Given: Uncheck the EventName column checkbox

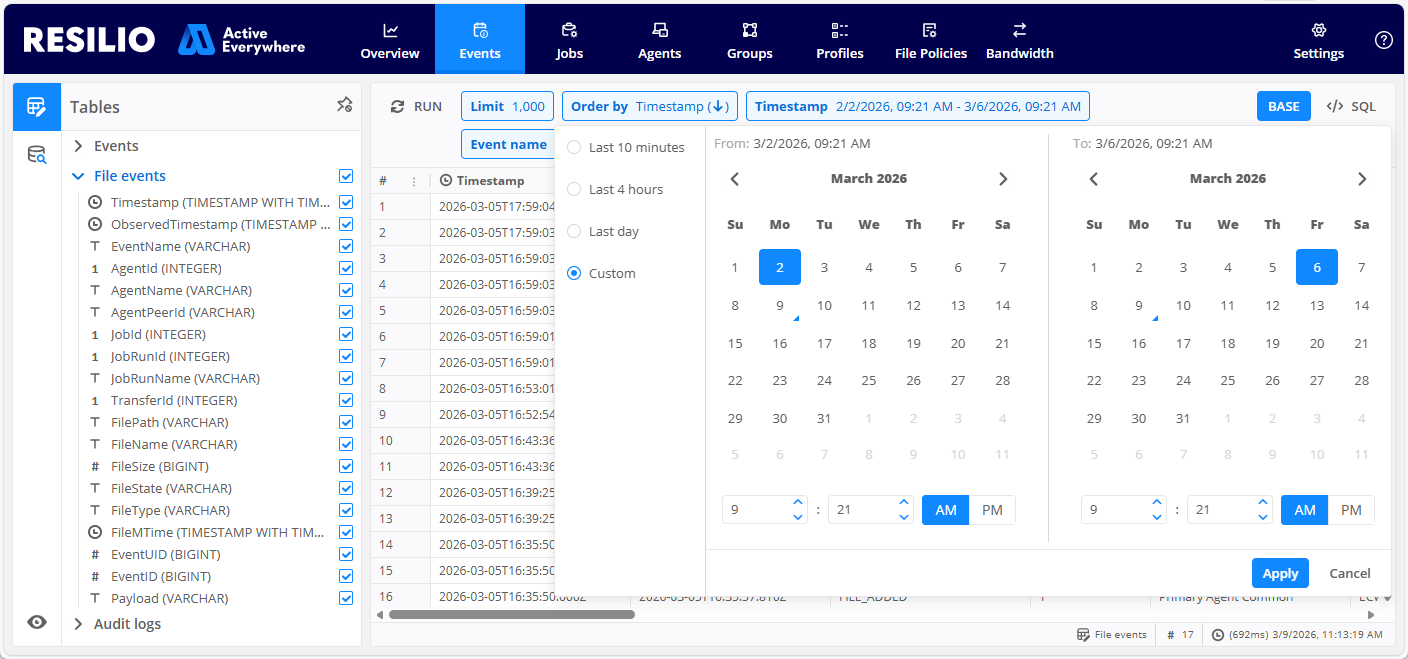Looking at the screenshot, I should (346, 246).
